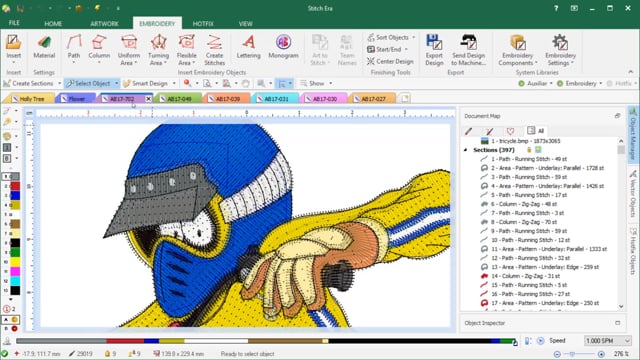Viewport: 640px width, 360px height.
Task: Click the red zoom magnifier icon
Action: 187,83
